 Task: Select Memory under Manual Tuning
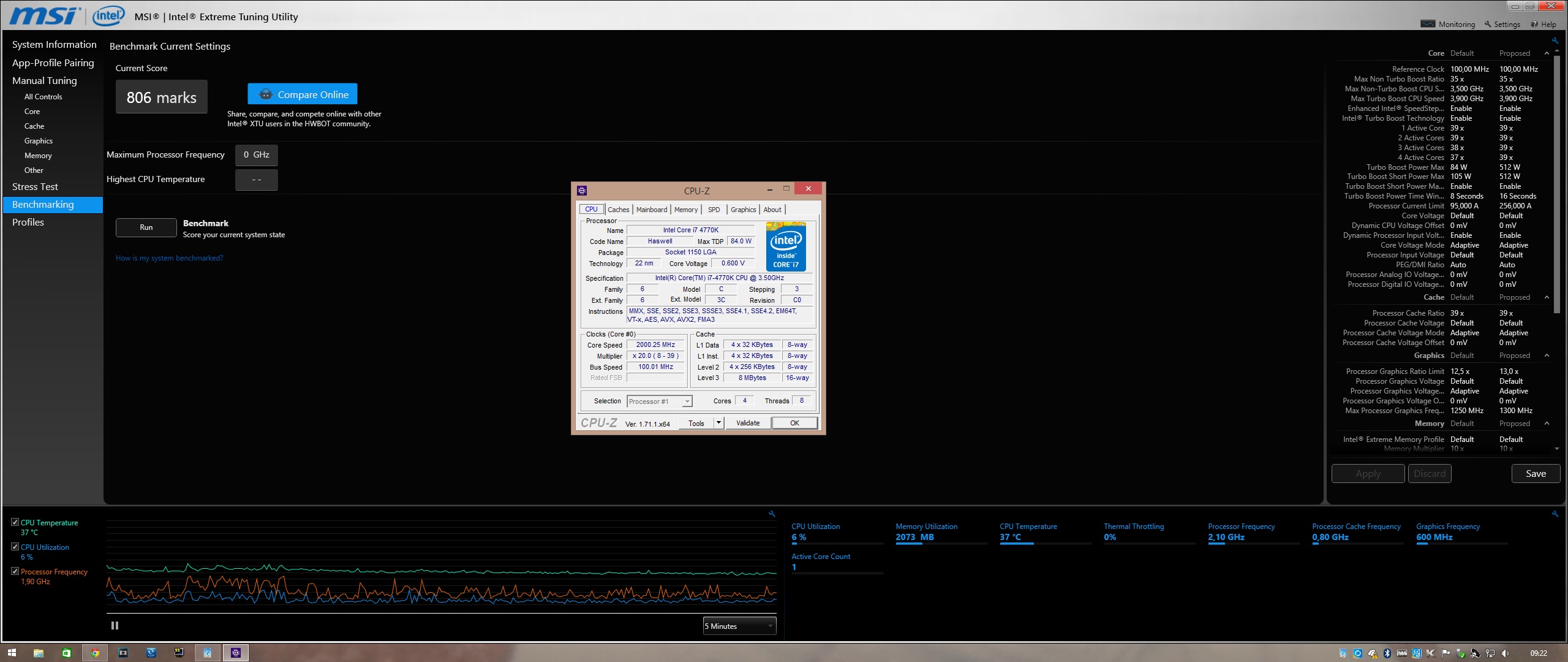[38, 156]
